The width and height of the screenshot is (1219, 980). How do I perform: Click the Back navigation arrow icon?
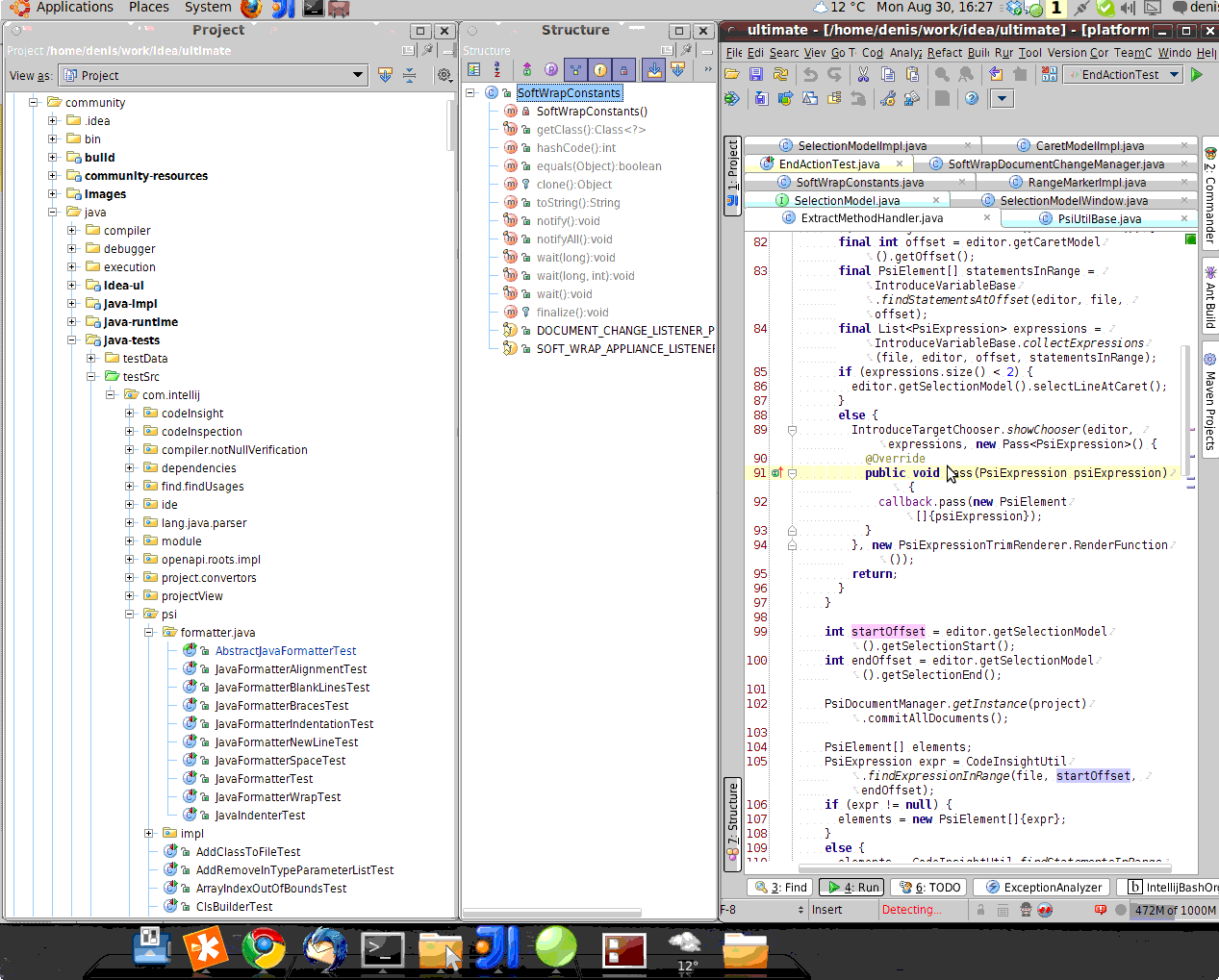(996, 74)
